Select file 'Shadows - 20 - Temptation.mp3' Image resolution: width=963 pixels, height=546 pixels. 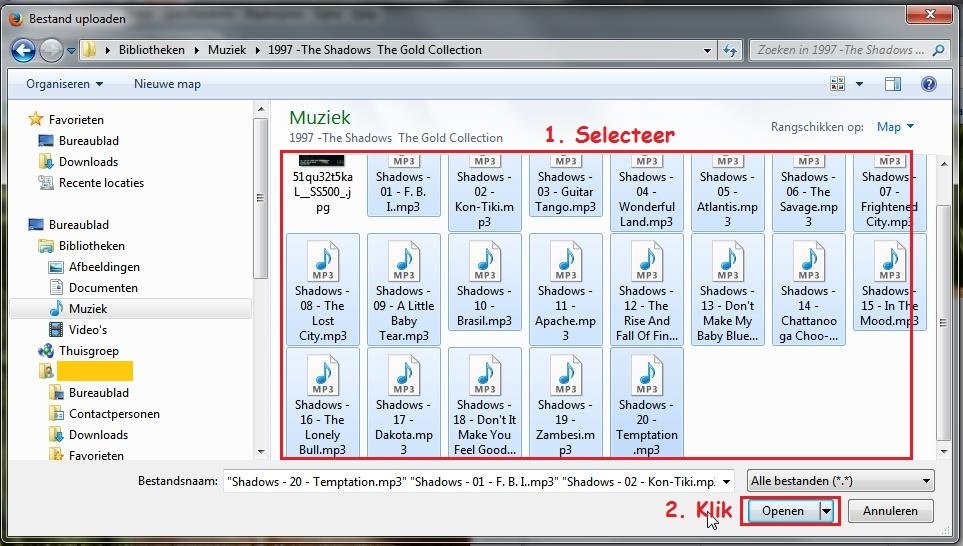[x=647, y=403]
